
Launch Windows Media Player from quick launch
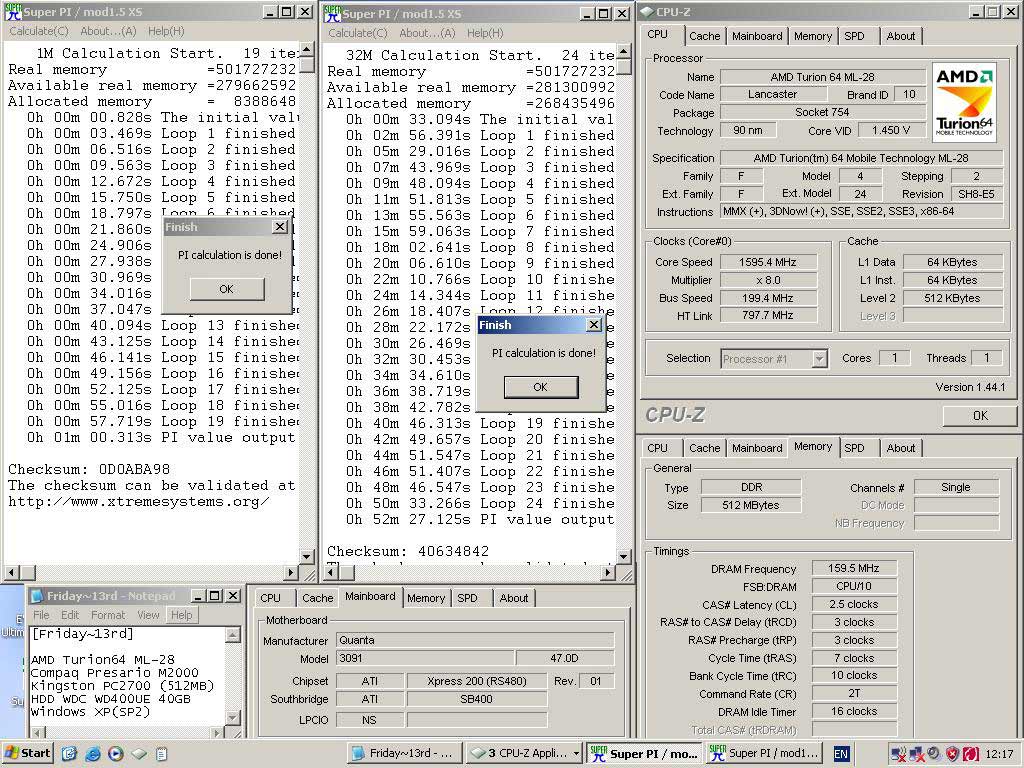tap(115, 754)
